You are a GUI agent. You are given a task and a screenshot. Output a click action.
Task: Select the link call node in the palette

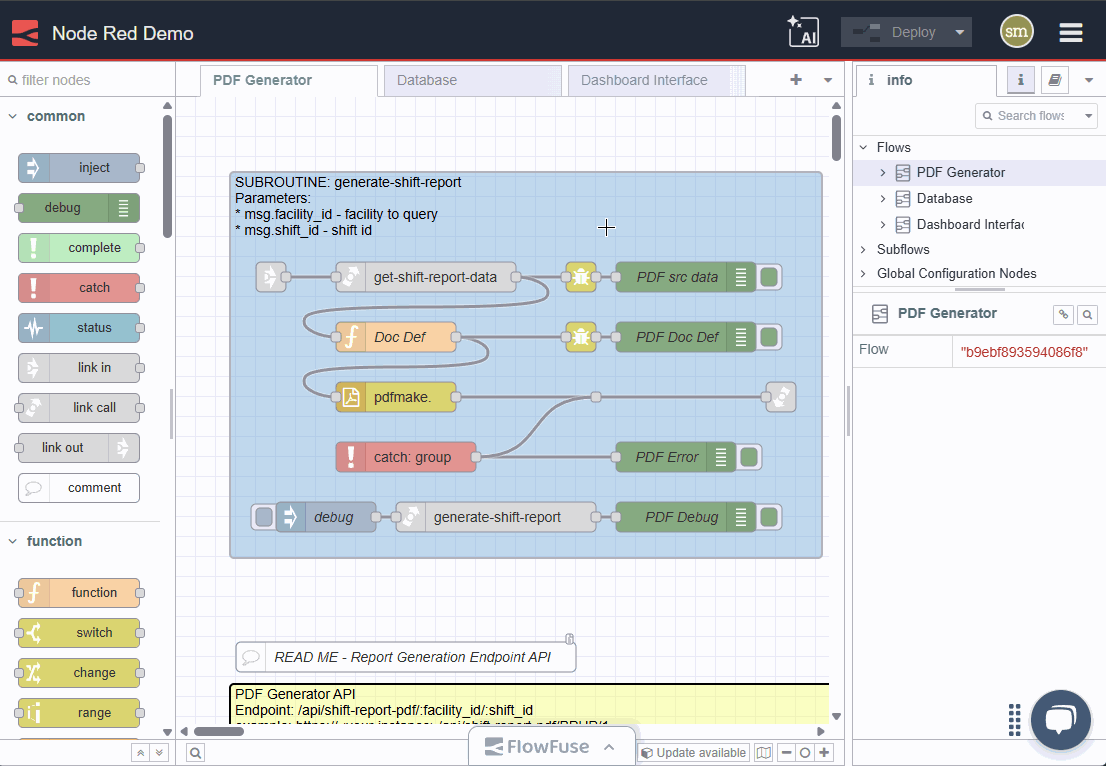pos(80,408)
